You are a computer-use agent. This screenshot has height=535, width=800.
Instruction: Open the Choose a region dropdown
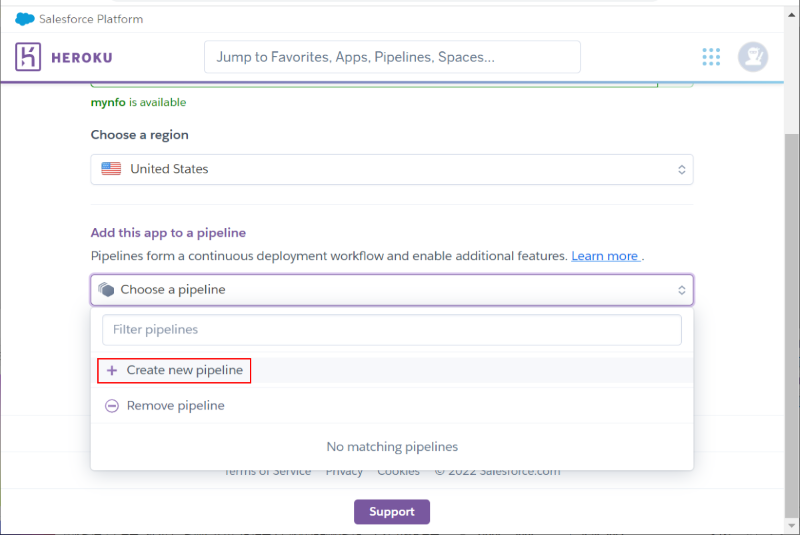pos(392,169)
